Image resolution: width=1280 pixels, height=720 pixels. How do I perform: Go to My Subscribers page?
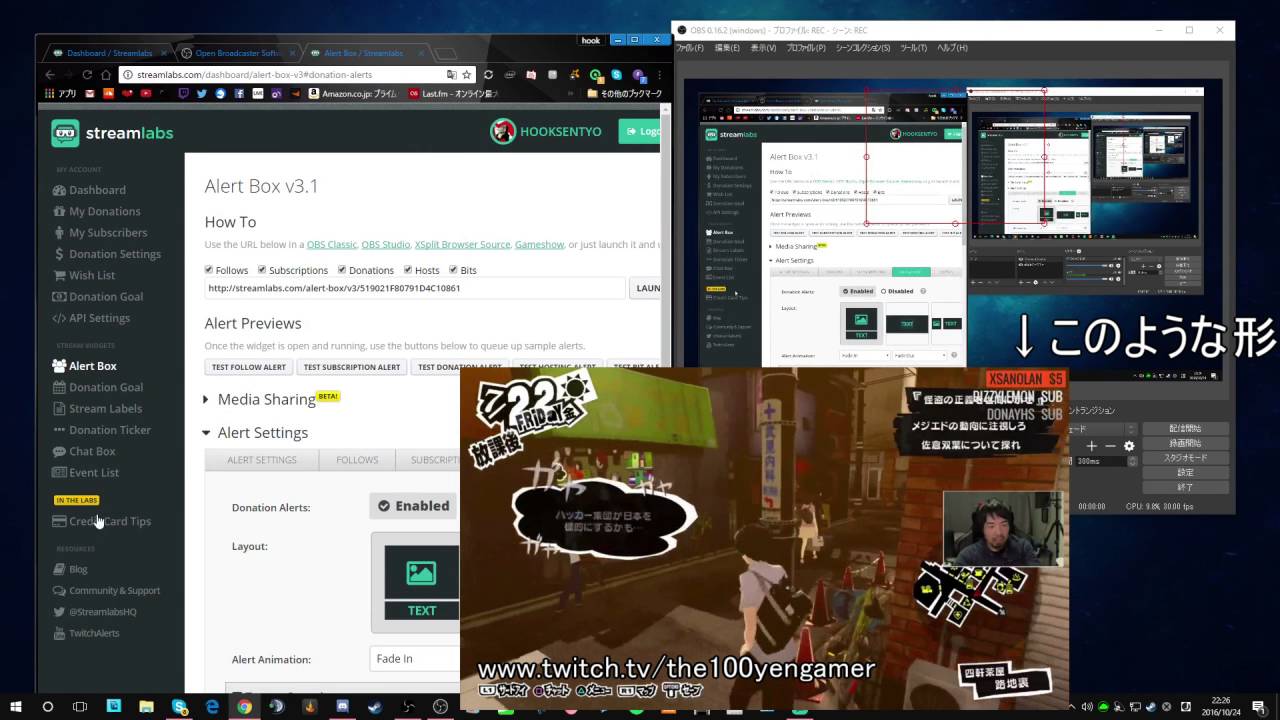point(100,232)
